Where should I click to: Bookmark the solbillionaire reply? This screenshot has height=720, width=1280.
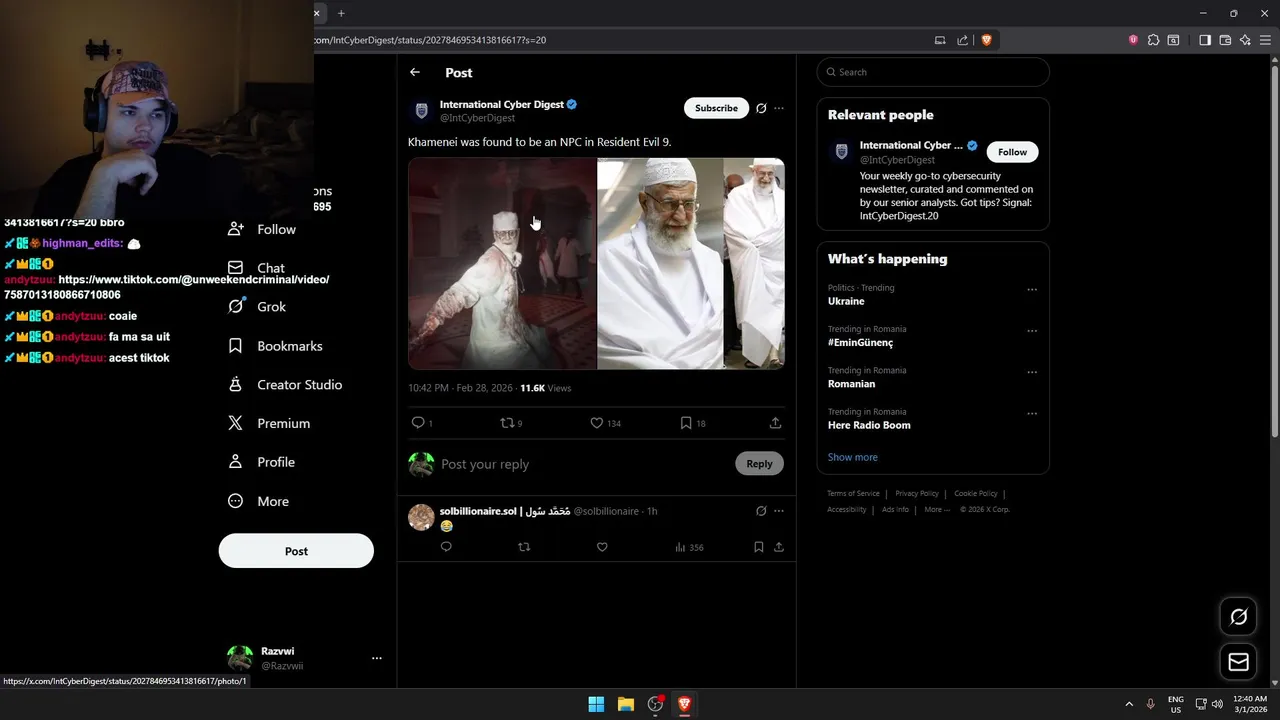(759, 547)
